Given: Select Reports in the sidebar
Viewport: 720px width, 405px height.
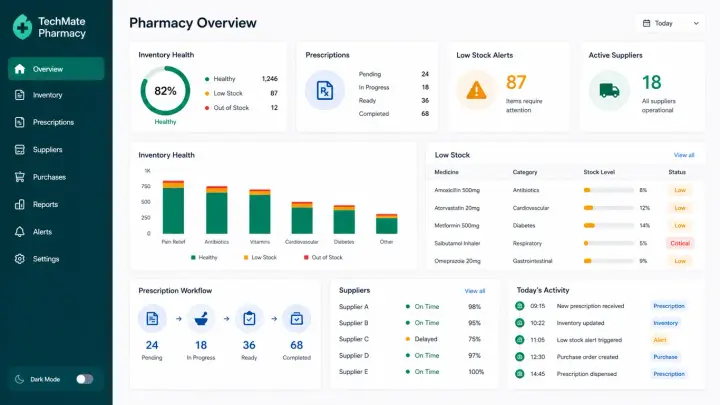Looking at the screenshot, I should [56, 204].
